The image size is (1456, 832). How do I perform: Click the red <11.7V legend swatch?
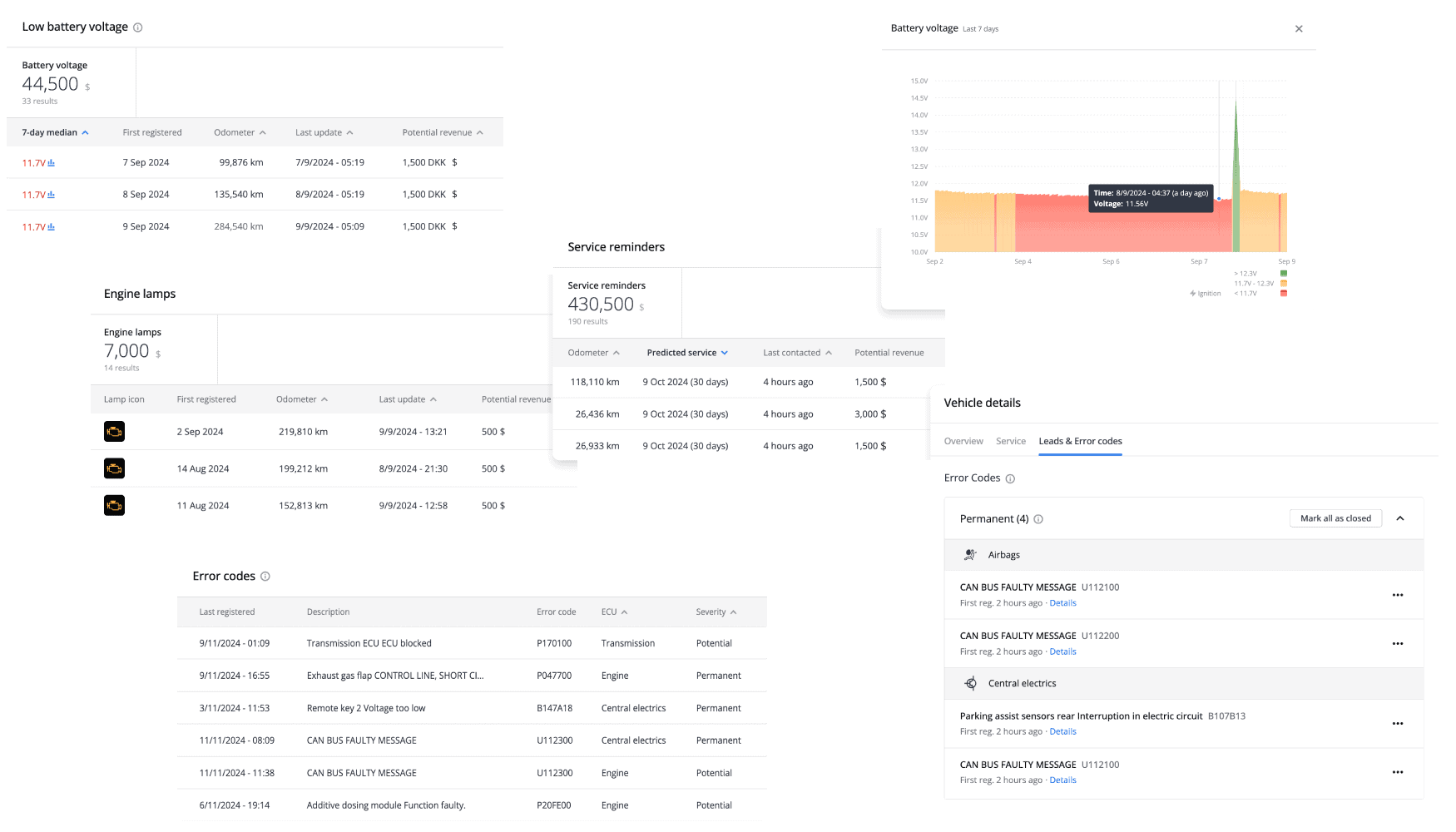point(1284,293)
